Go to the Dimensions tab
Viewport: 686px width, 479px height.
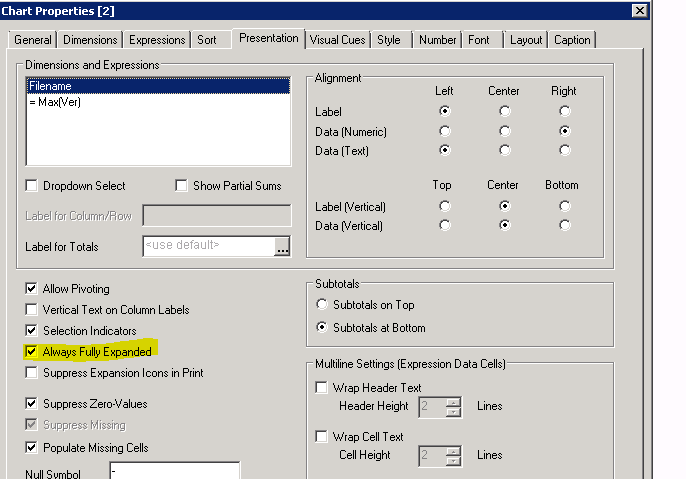coord(90,40)
